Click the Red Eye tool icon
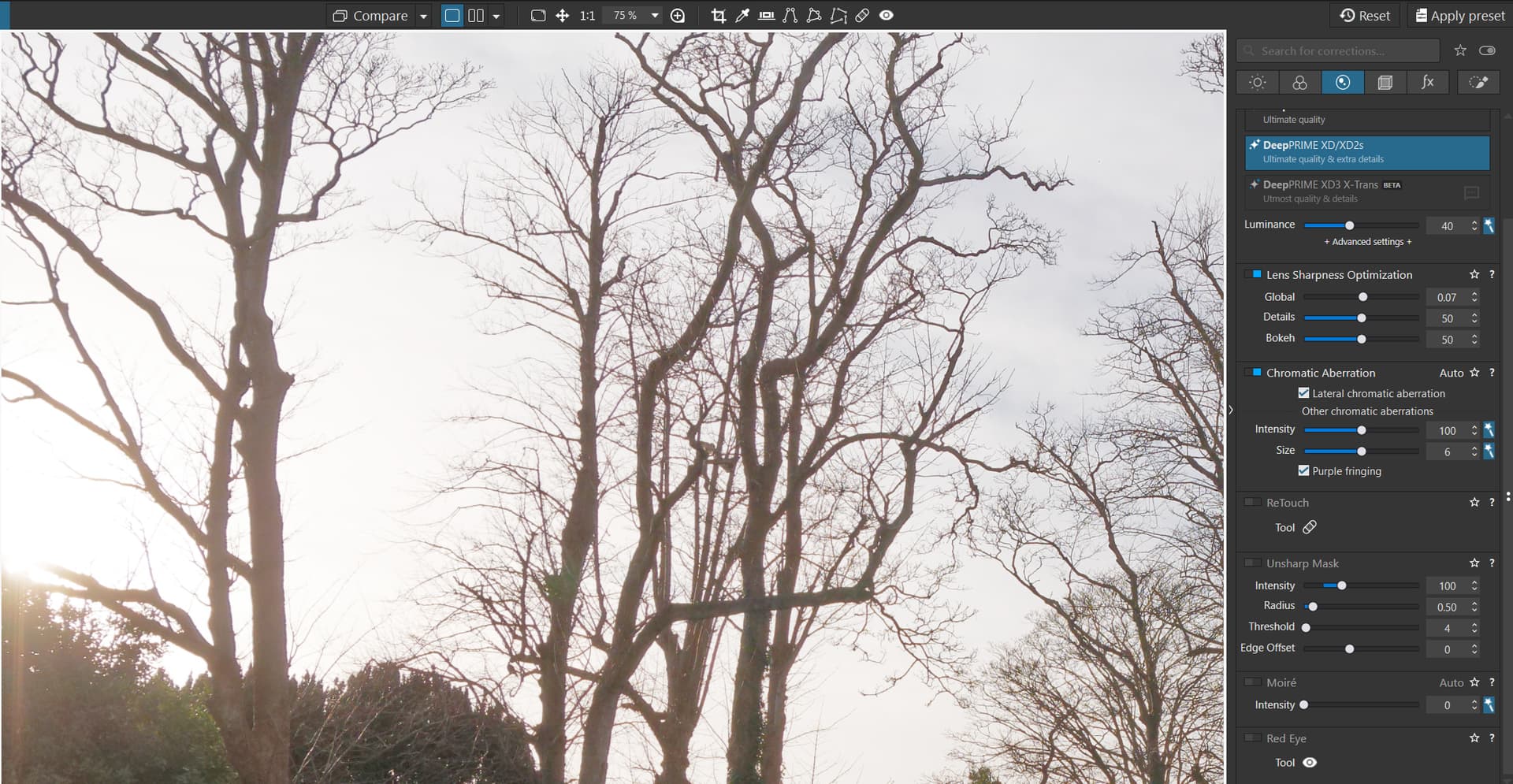This screenshot has height=784, width=1513. click(x=1309, y=763)
